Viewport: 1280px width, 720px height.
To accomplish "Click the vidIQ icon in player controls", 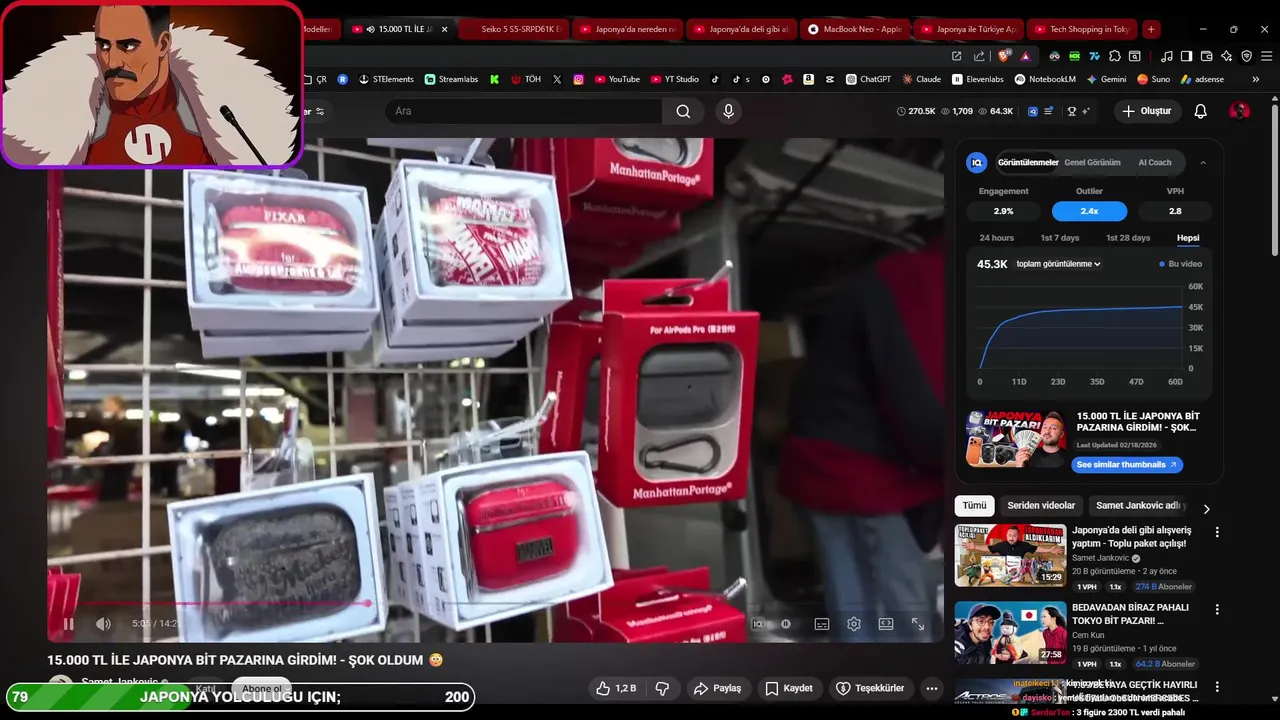I will tap(758, 624).
